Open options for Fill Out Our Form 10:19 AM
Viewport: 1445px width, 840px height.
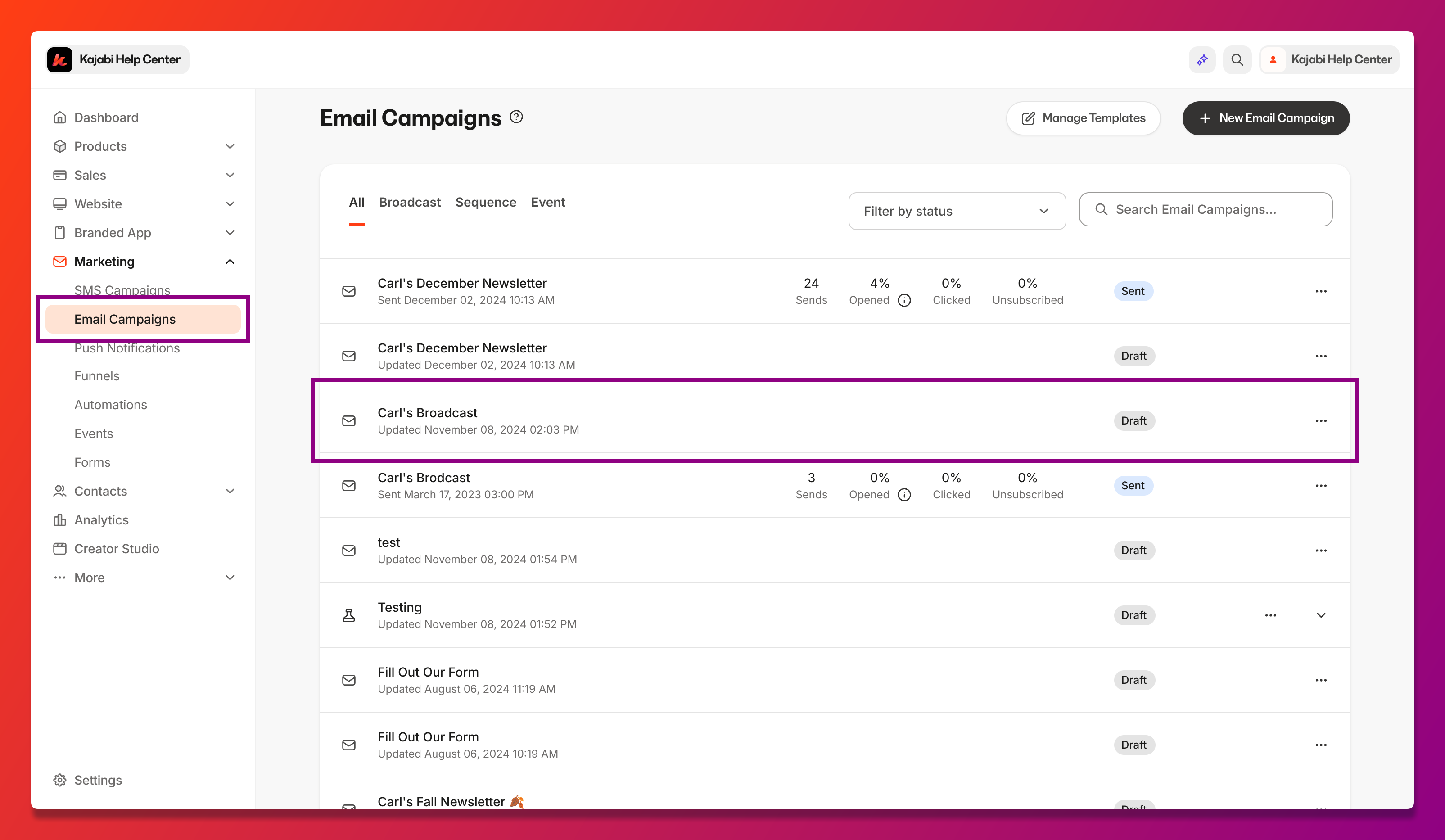click(1321, 745)
